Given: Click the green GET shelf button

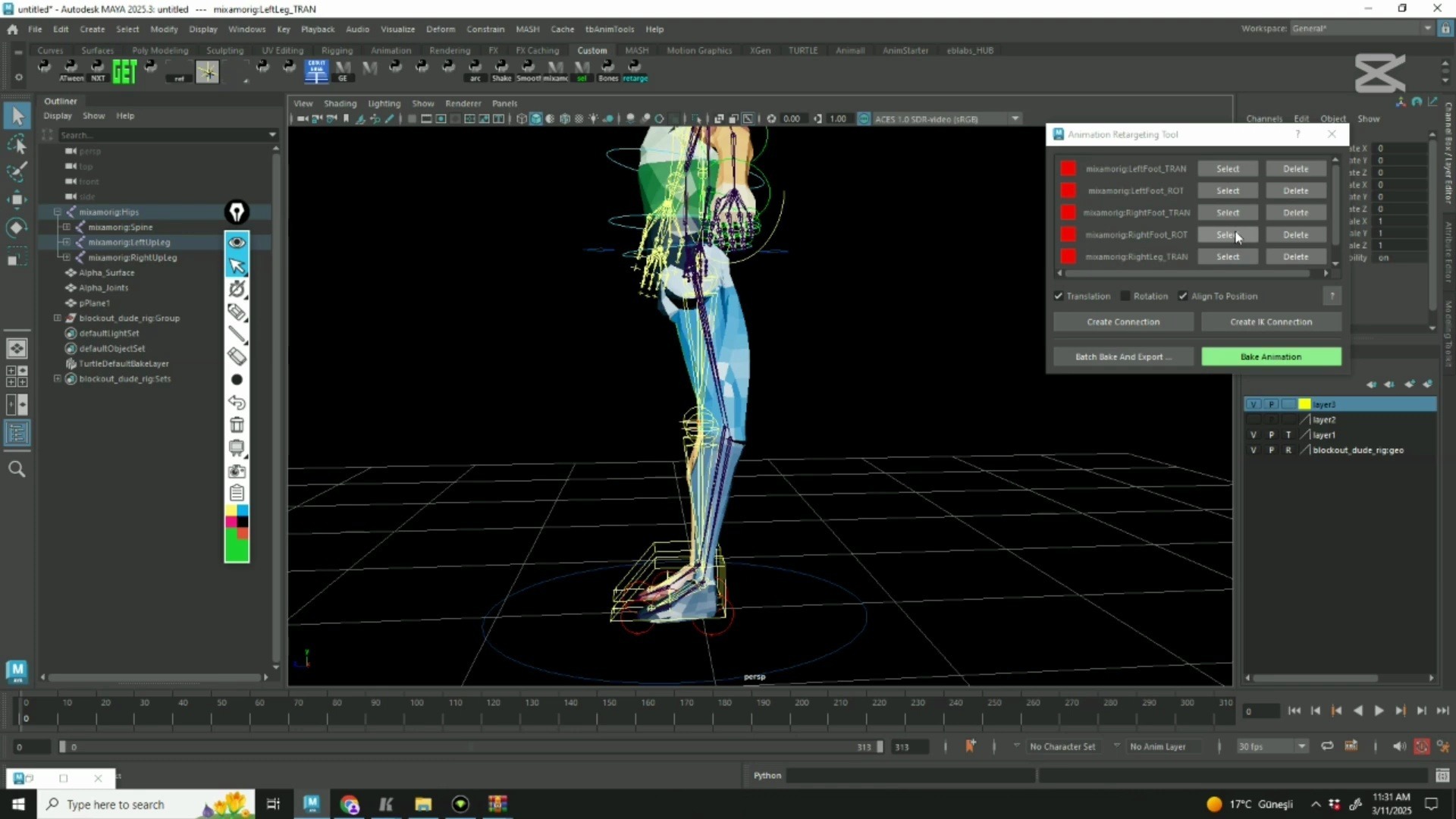Looking at the screenshot, I should coord(124,72).
